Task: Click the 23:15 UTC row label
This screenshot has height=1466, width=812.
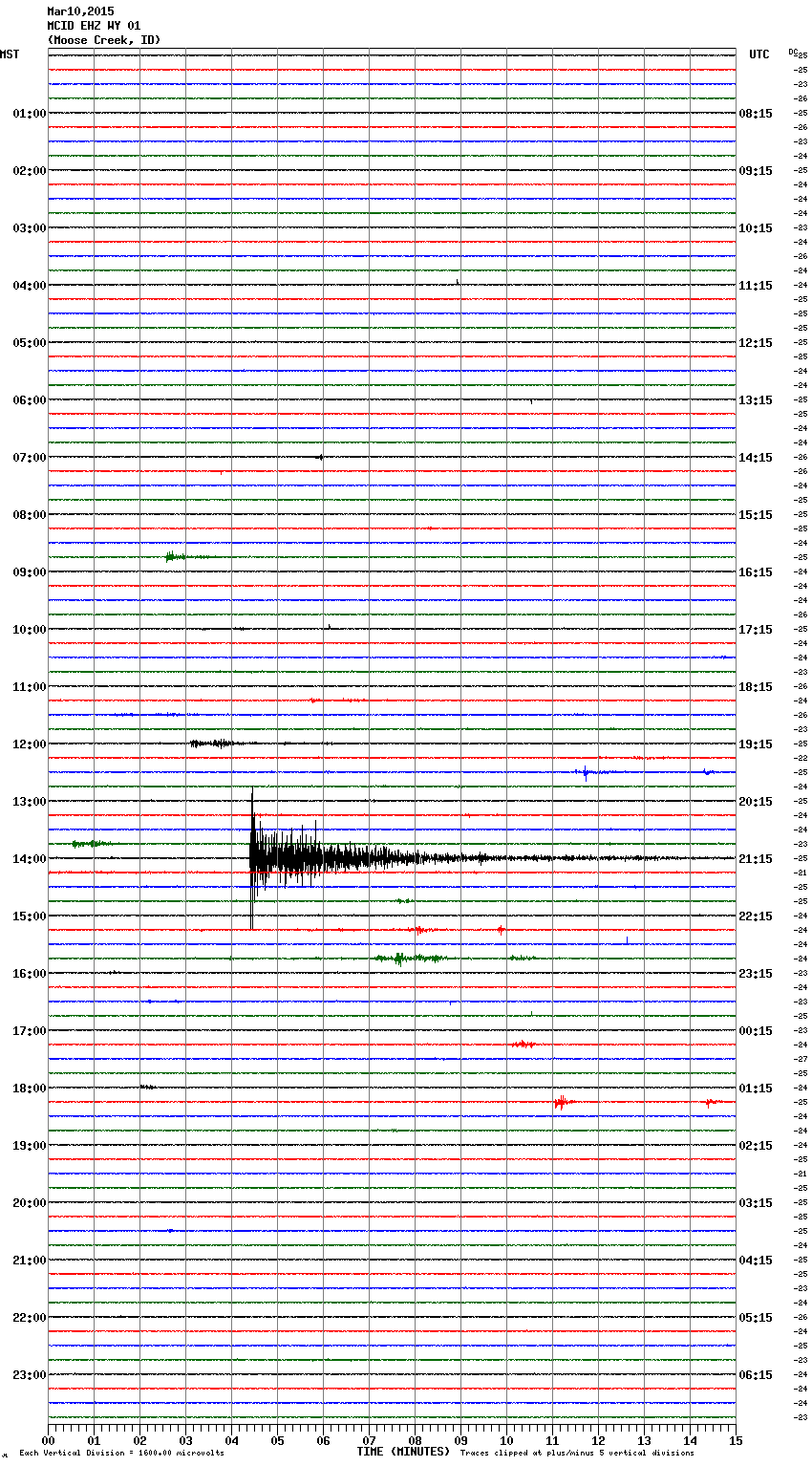Action: [x=756, y=974]
